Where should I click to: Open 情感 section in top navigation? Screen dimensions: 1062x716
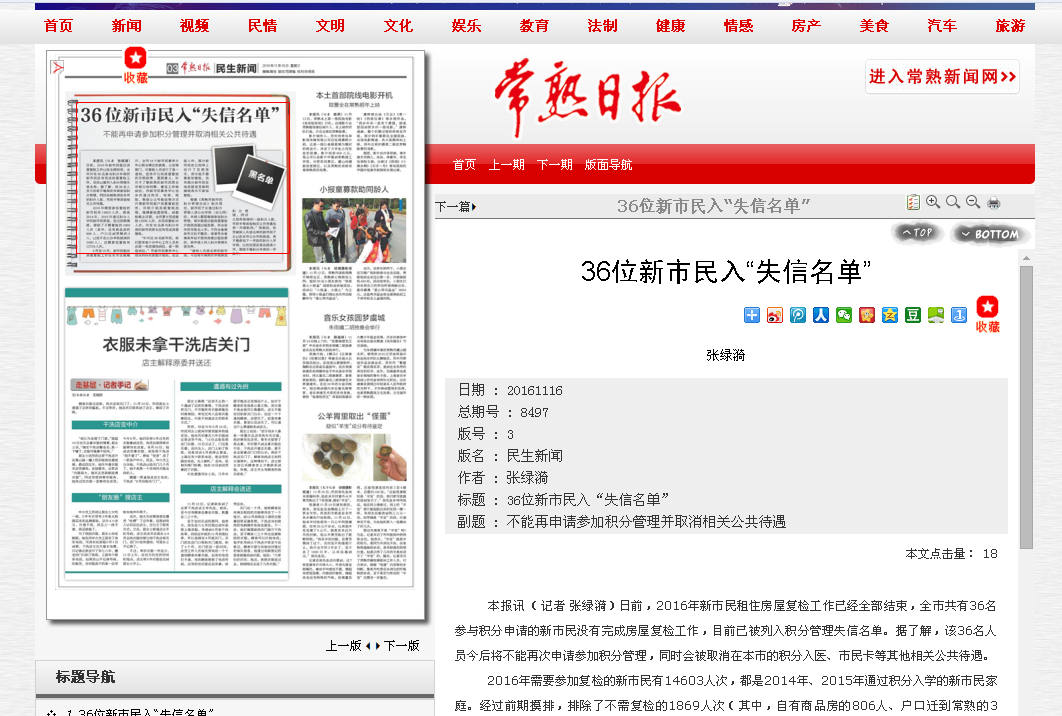coord(738,26)
